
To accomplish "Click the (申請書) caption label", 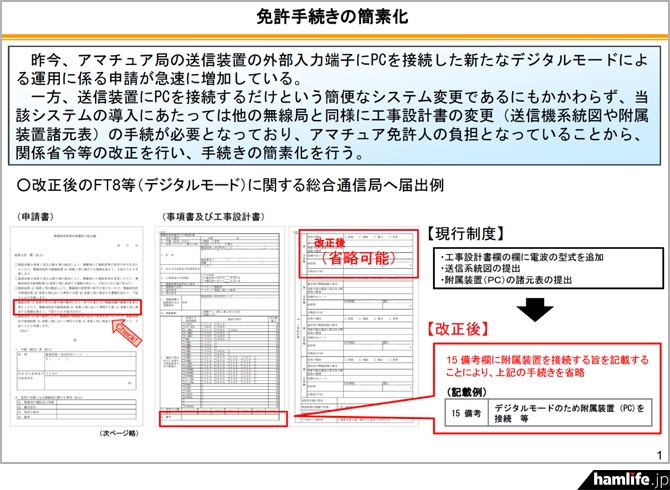I will click(x=33, y=216).
